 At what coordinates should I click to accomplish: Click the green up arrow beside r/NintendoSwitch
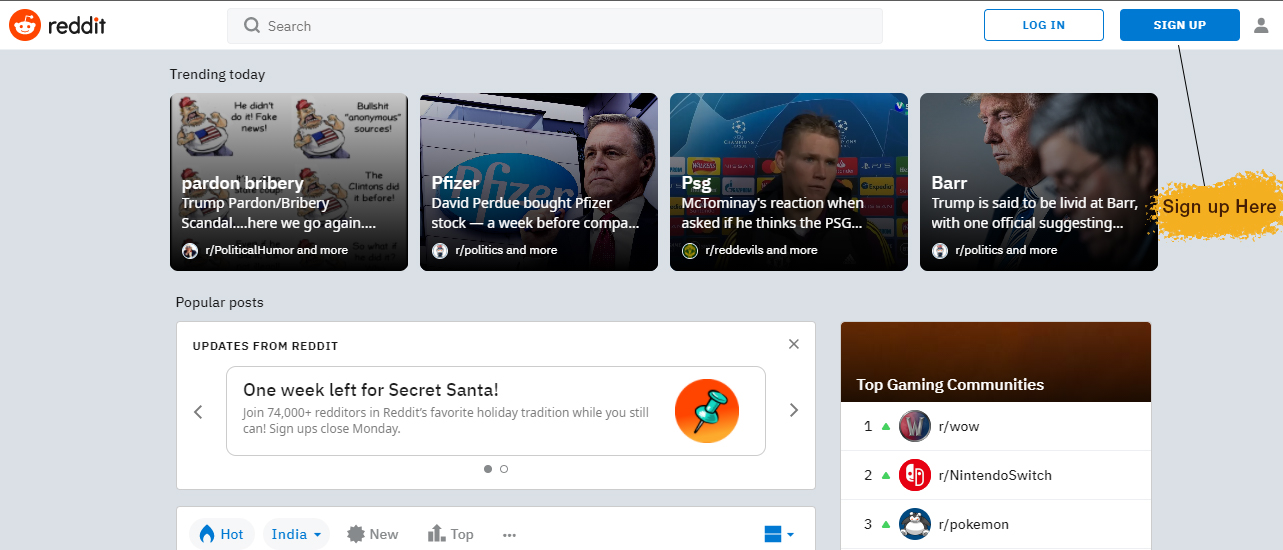pyautogui.click(x=885, y=475)
